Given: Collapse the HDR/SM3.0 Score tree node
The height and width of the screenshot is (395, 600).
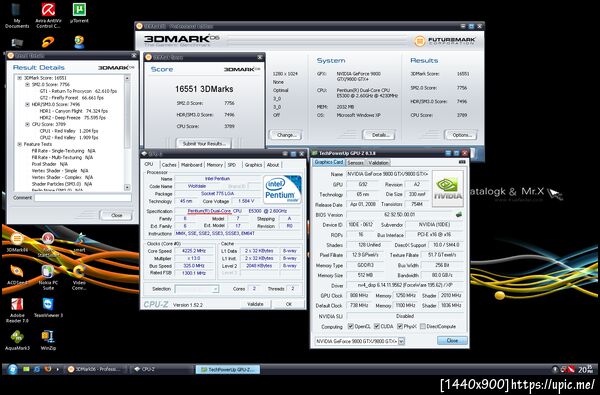Looking at the screenshot, I should [27, 104].
